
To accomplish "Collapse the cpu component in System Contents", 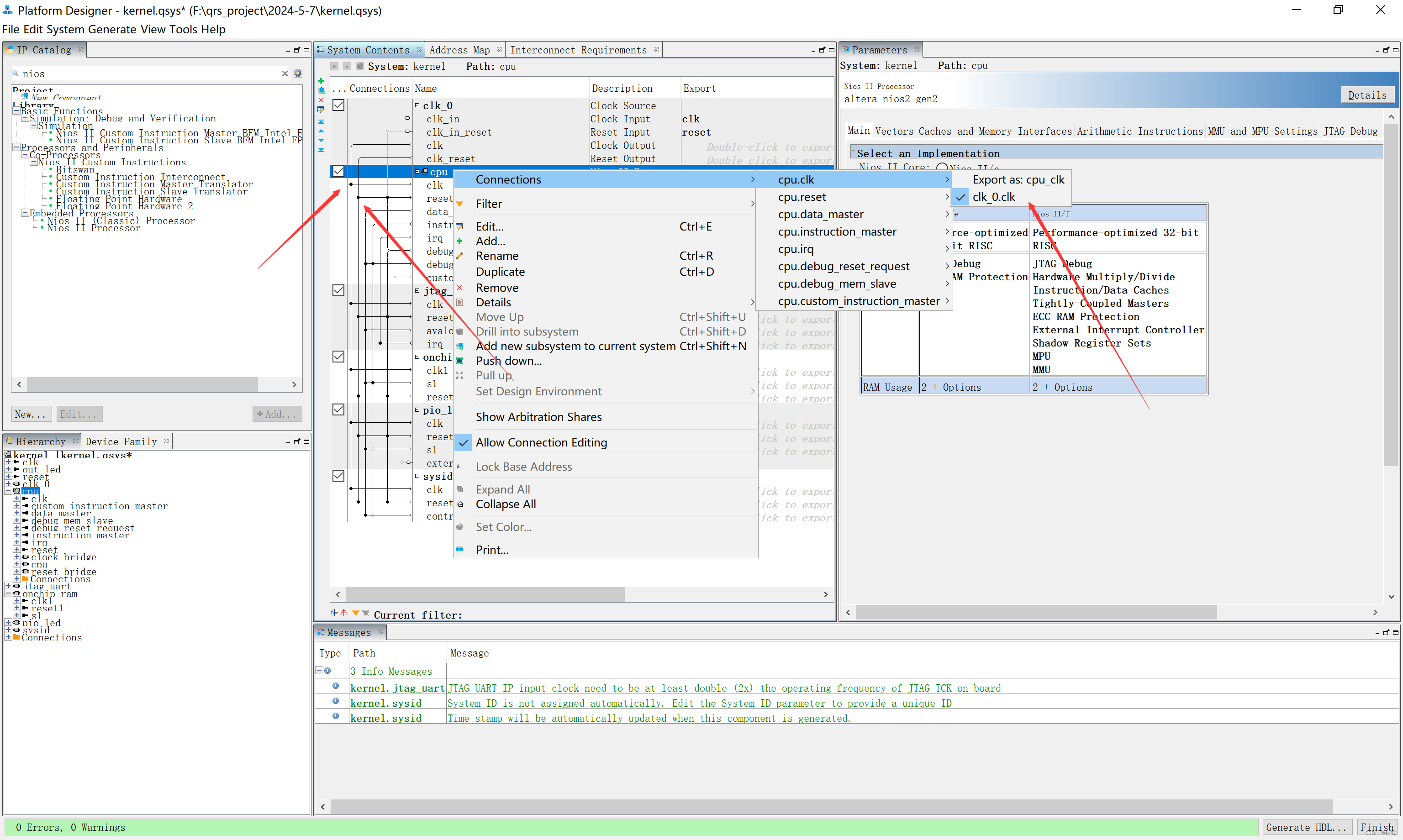I will coord(417,171).
